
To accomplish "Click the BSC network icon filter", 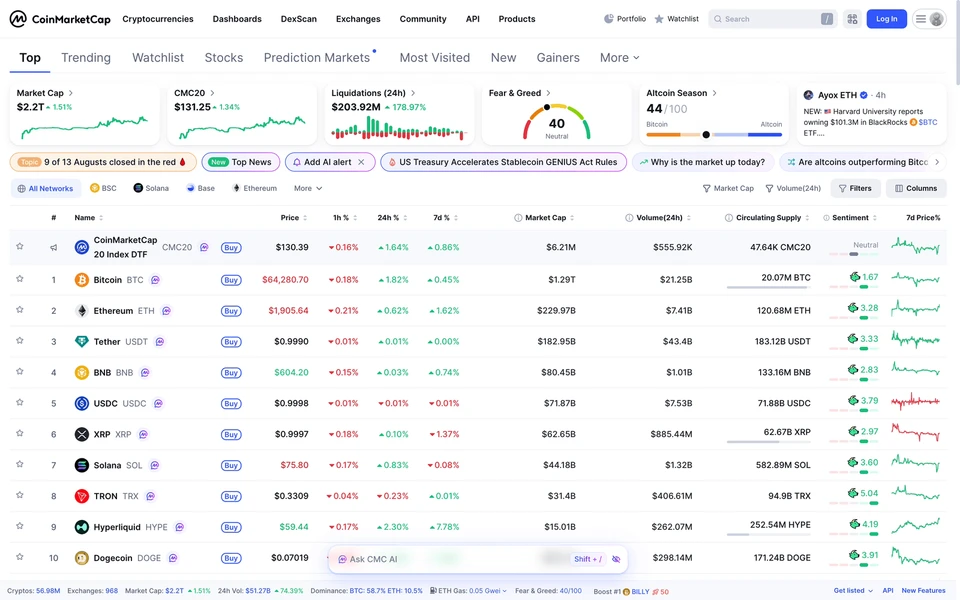I will [94, 188].
